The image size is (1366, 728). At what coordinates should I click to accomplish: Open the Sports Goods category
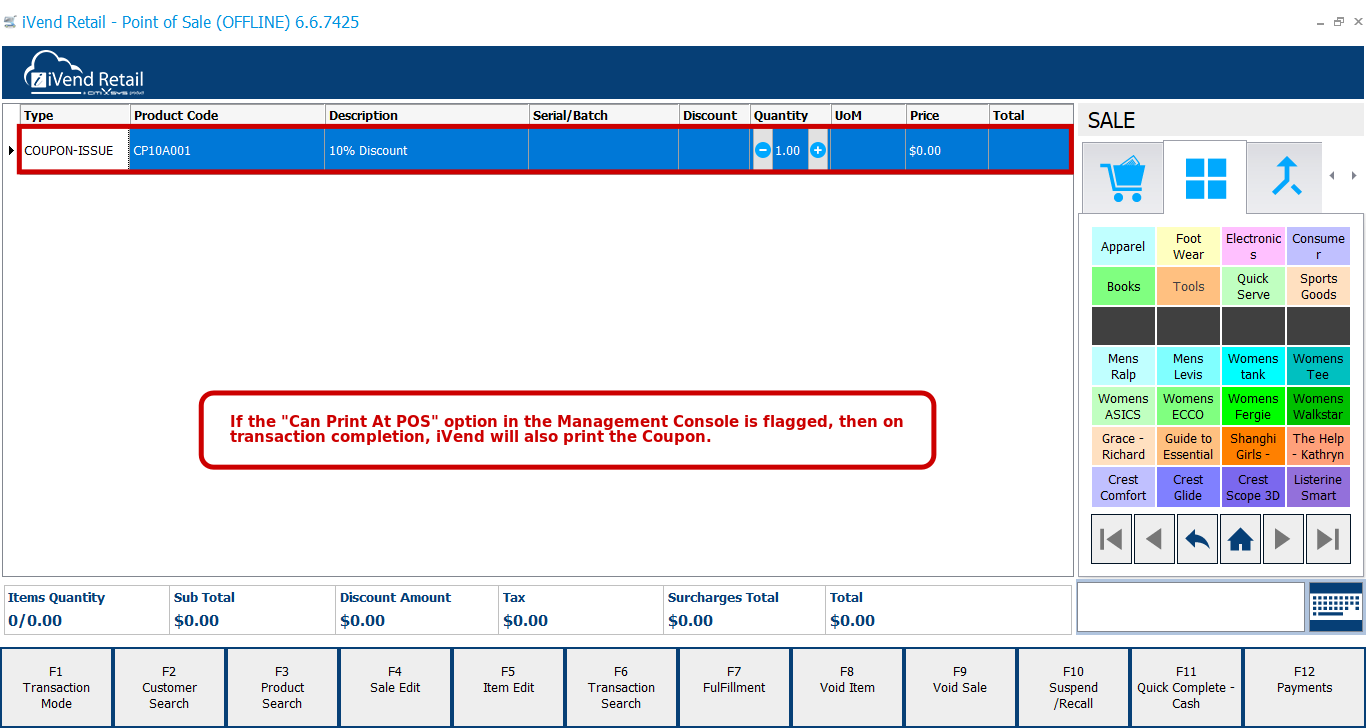(1318, 286)
